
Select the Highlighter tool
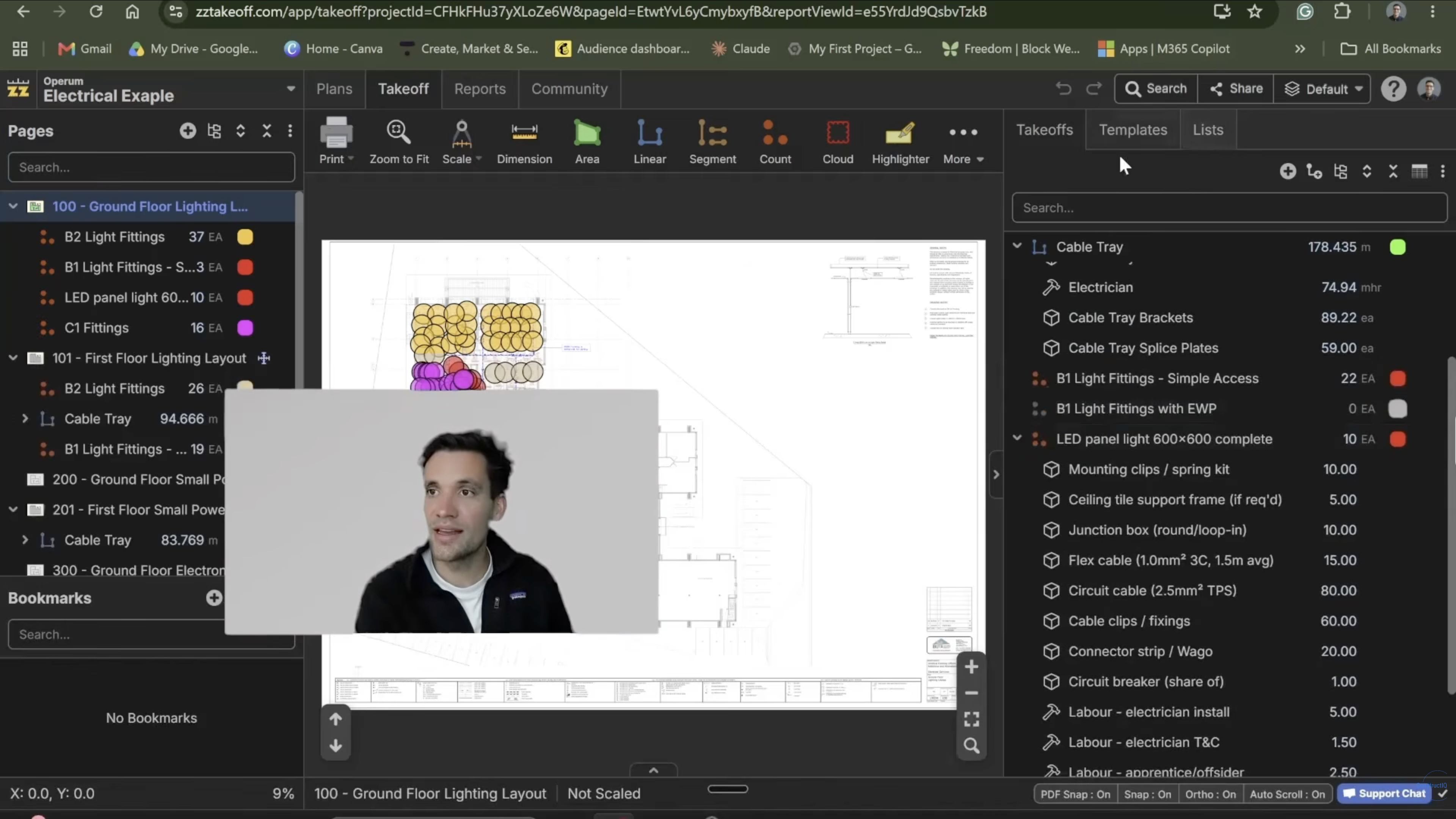900,143
